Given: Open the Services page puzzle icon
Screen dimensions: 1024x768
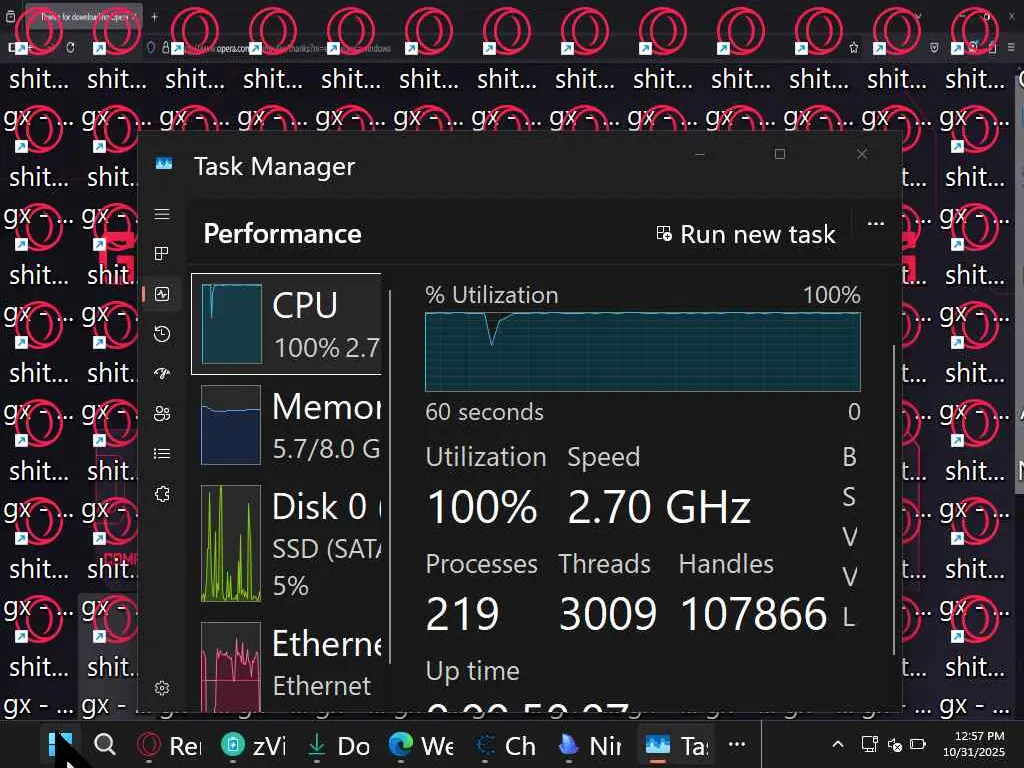Looking at the screenshot, I should click(162, 494).
